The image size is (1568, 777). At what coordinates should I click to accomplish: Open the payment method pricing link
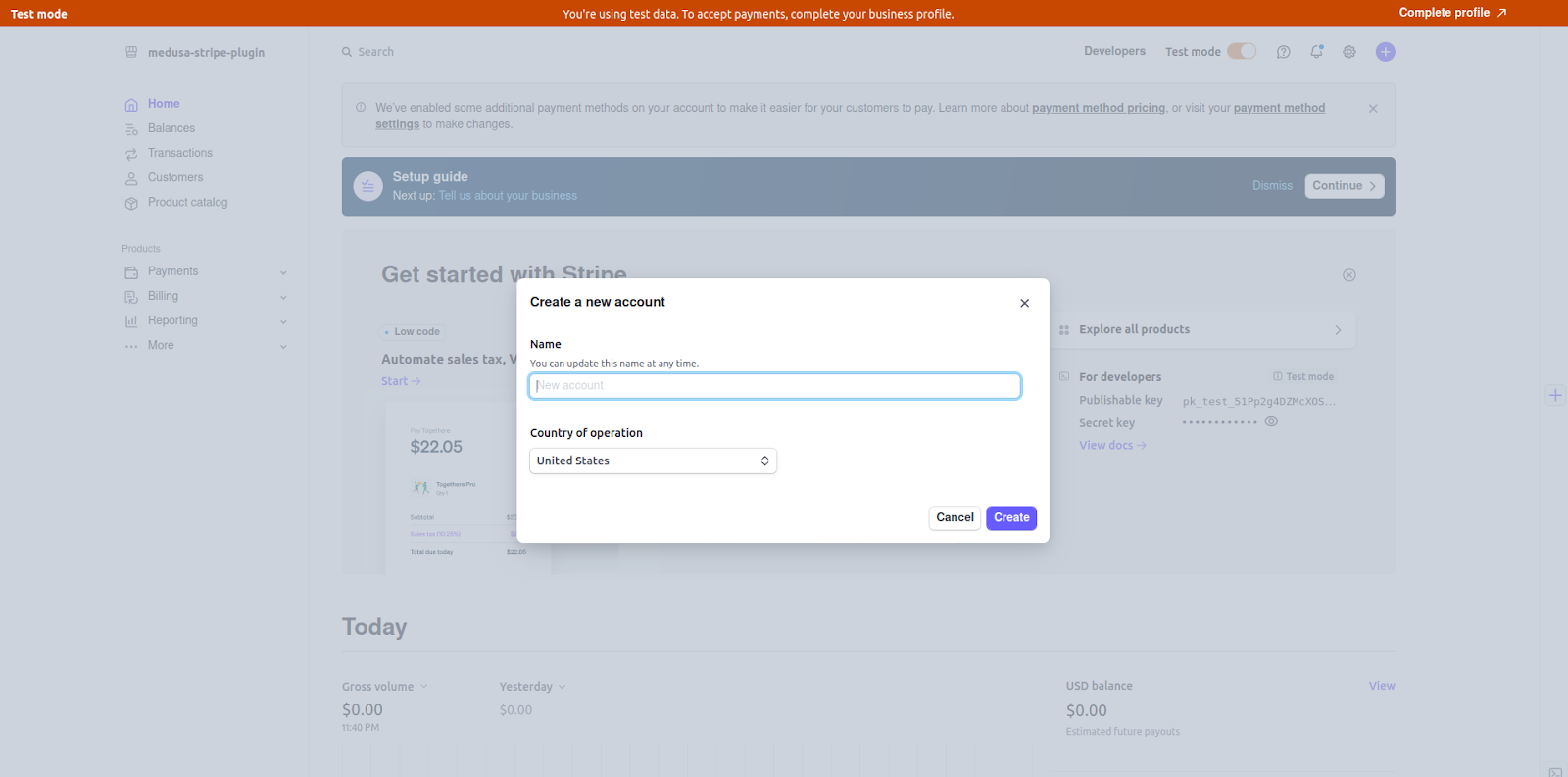1099,108
